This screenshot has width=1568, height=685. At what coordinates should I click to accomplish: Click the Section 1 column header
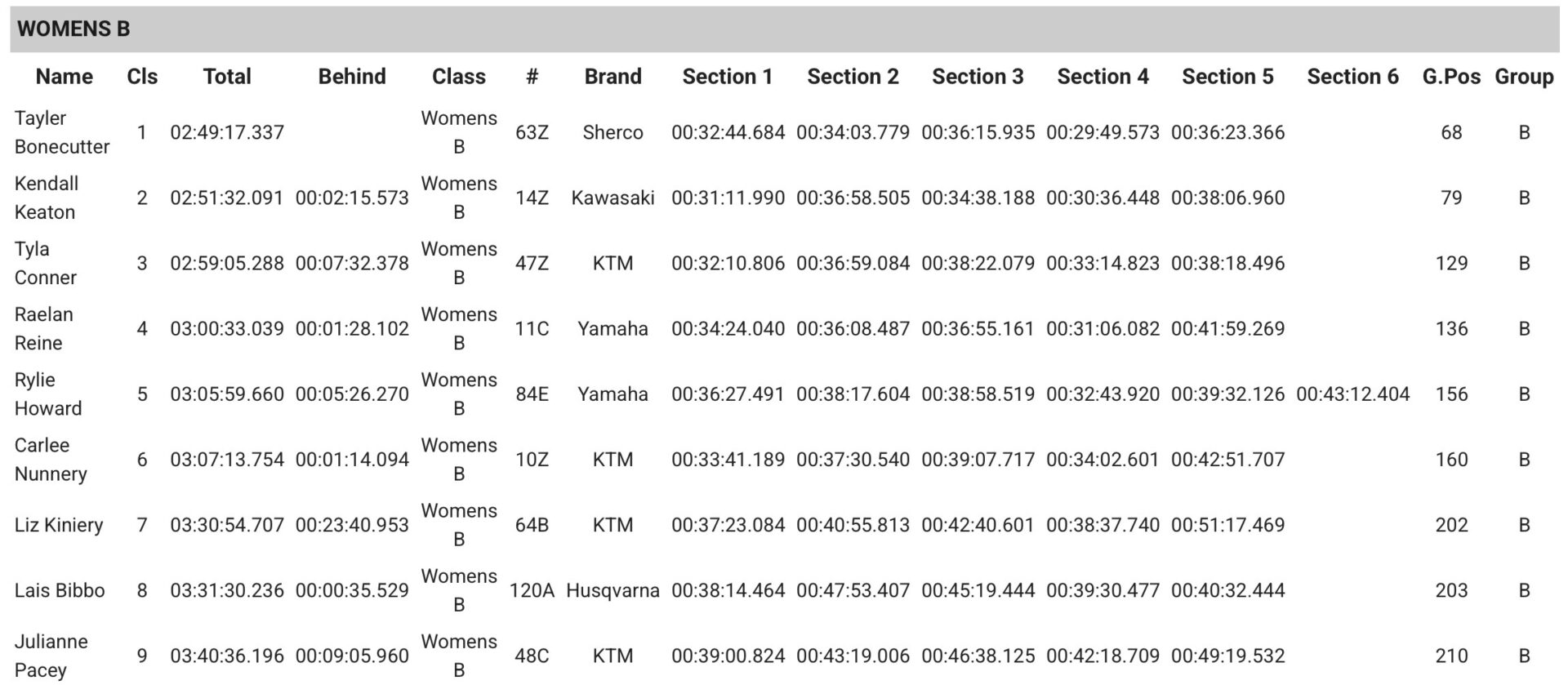tap(727, 77)
